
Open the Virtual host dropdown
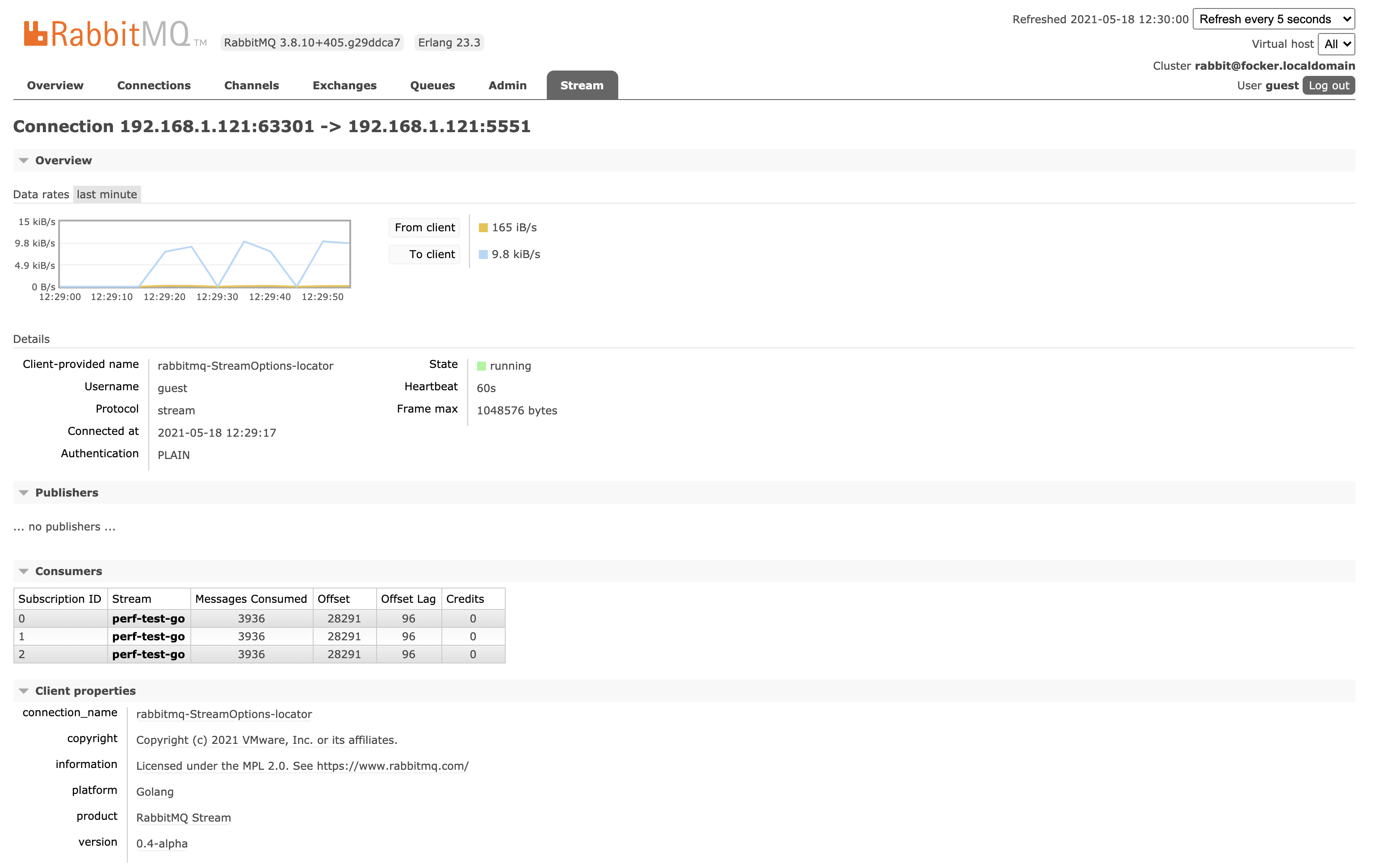(1336, 44)
